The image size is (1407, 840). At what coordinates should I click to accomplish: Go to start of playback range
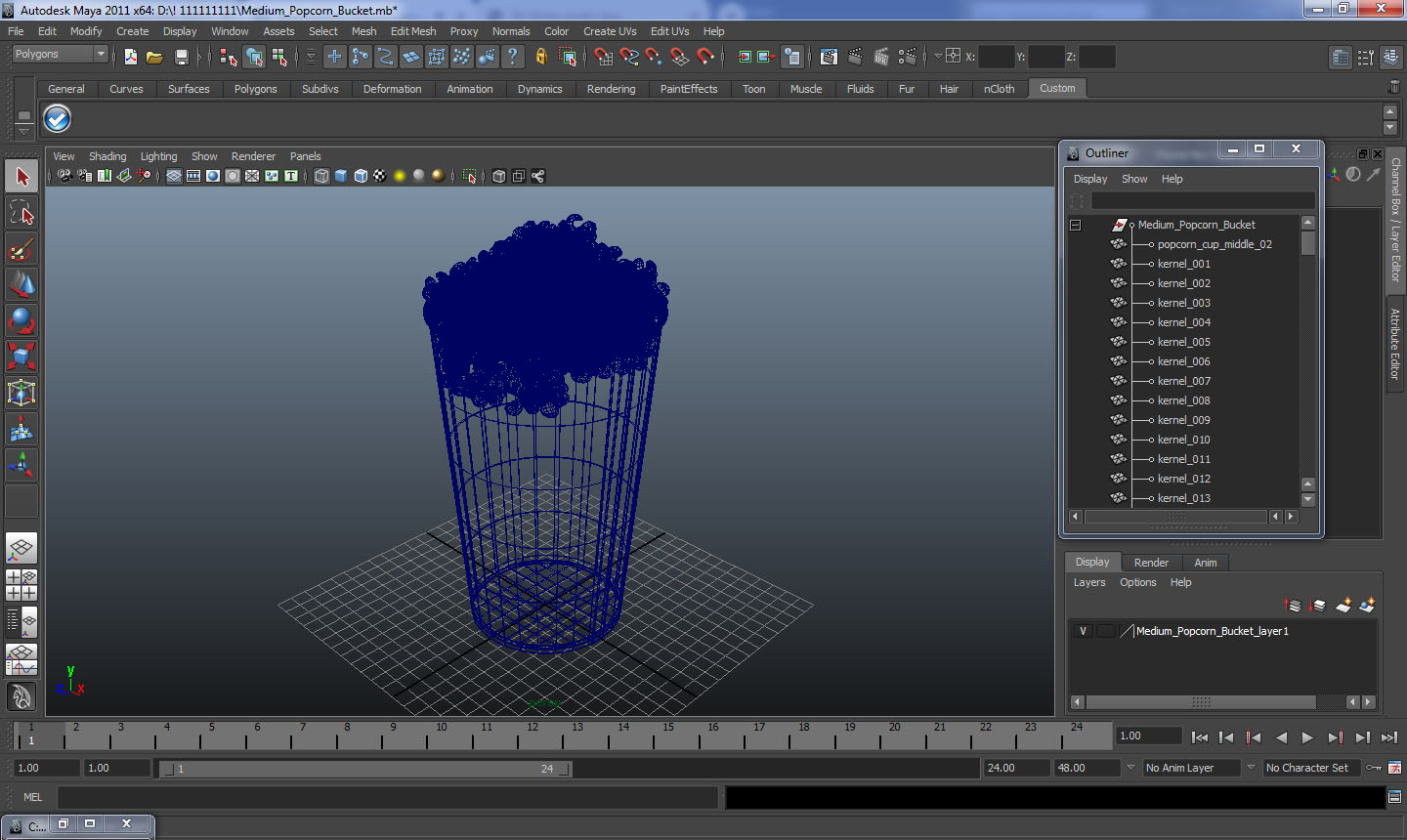1200,737
